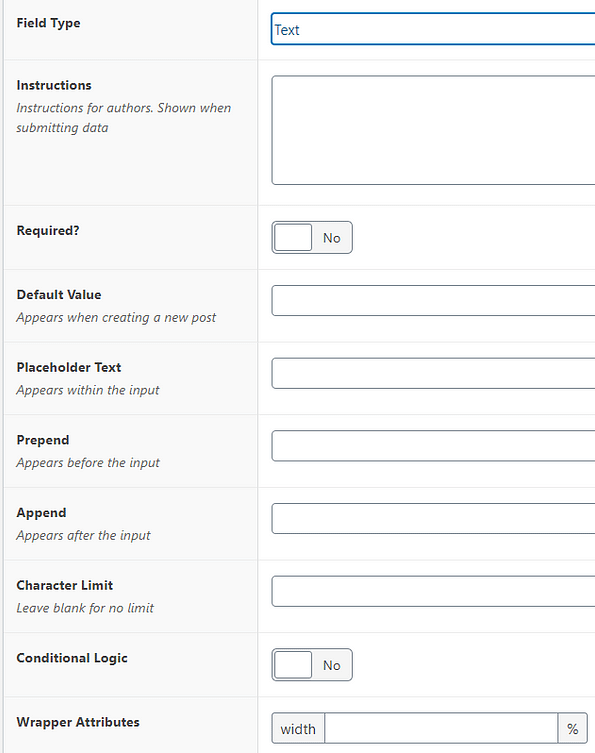Click the Required? label

(x=48, y=231)
